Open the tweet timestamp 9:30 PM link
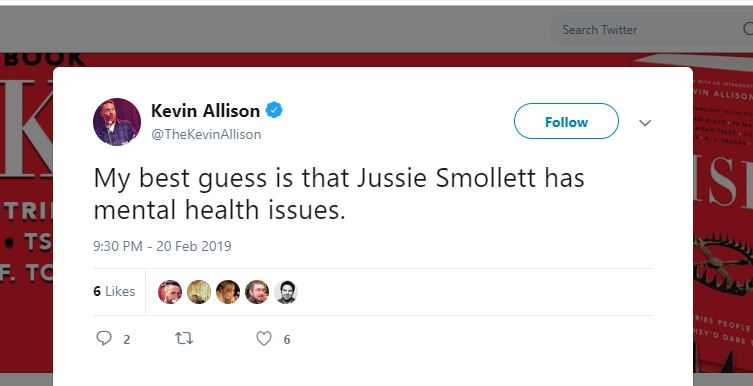This screenshot has width=753, height=386. [162, 246]
